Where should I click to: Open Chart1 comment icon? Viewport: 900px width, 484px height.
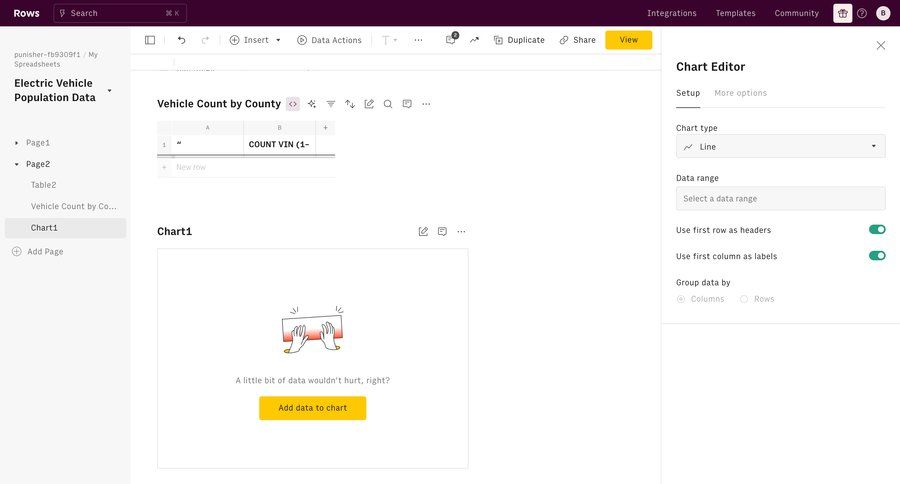[442, 231]
